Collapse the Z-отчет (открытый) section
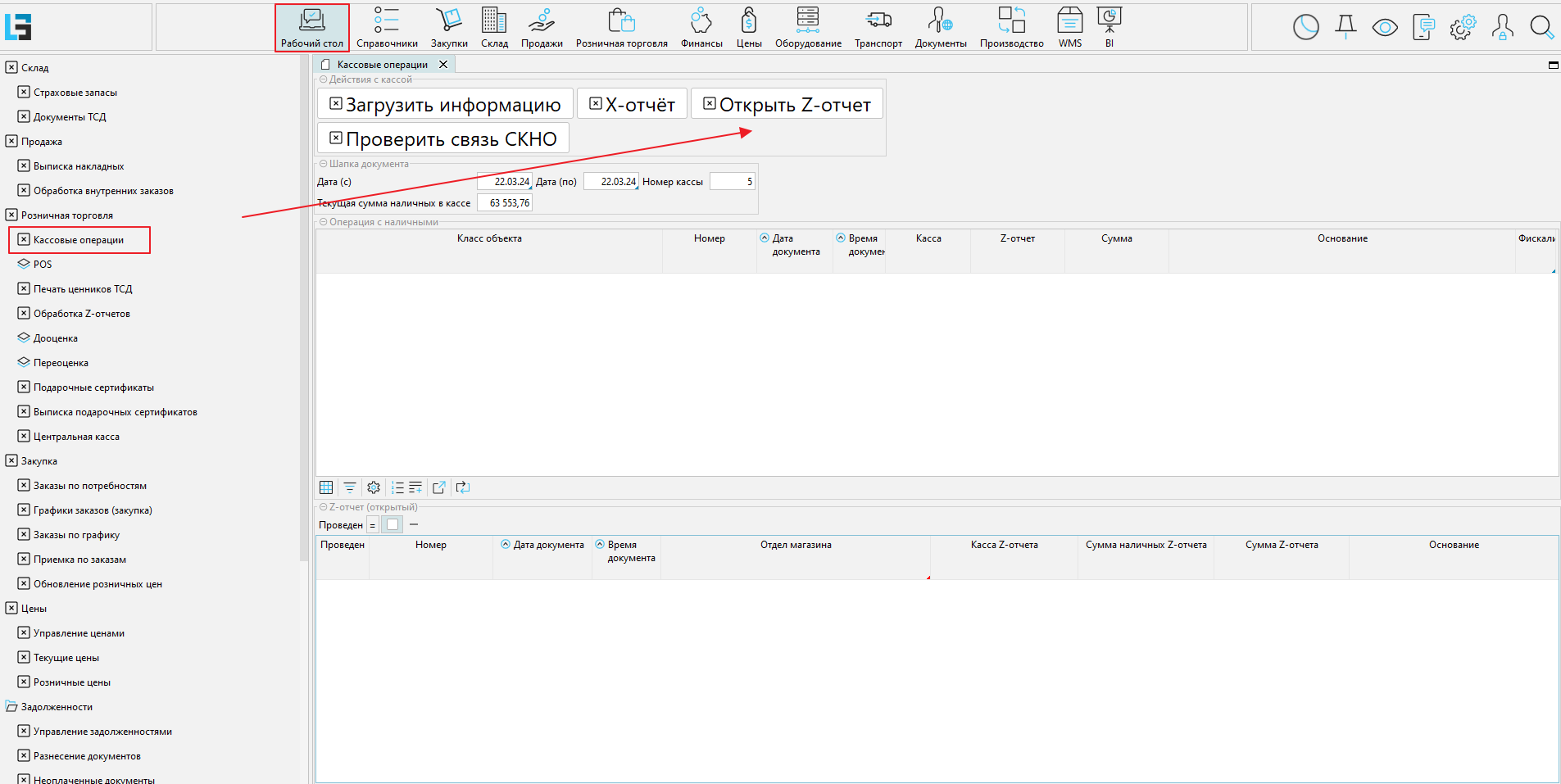 323,507
